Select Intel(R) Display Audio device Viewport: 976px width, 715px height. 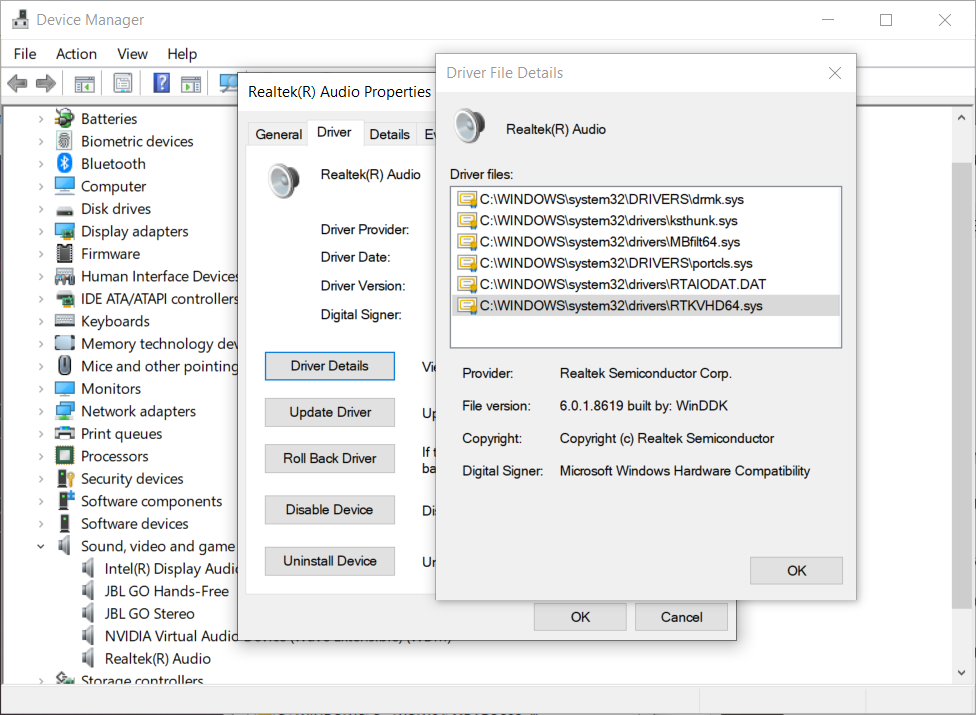click(x=171, y=569)
